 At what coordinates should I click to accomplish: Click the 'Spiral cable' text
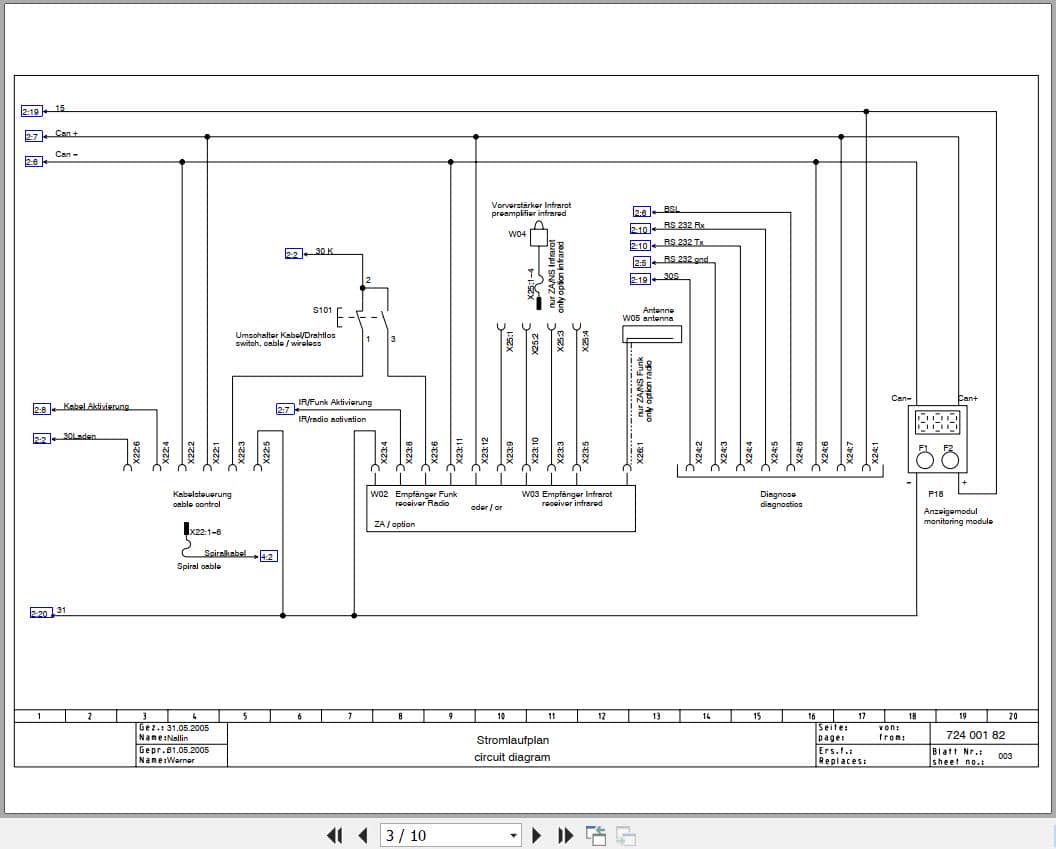pos(199,566)
